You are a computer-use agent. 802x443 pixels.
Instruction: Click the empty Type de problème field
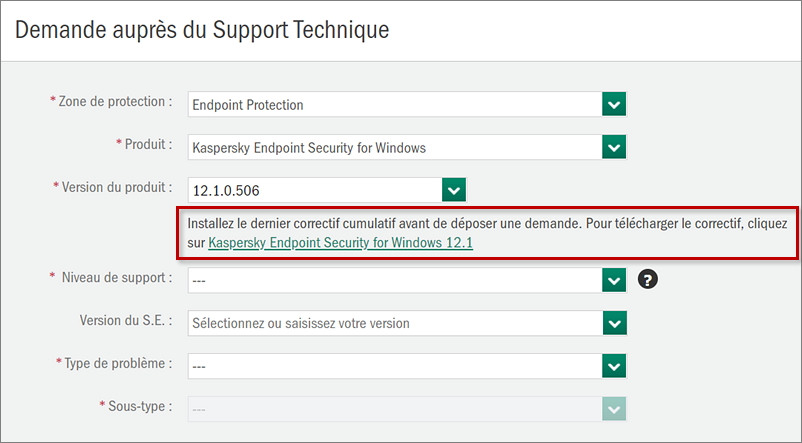[395, 366]
